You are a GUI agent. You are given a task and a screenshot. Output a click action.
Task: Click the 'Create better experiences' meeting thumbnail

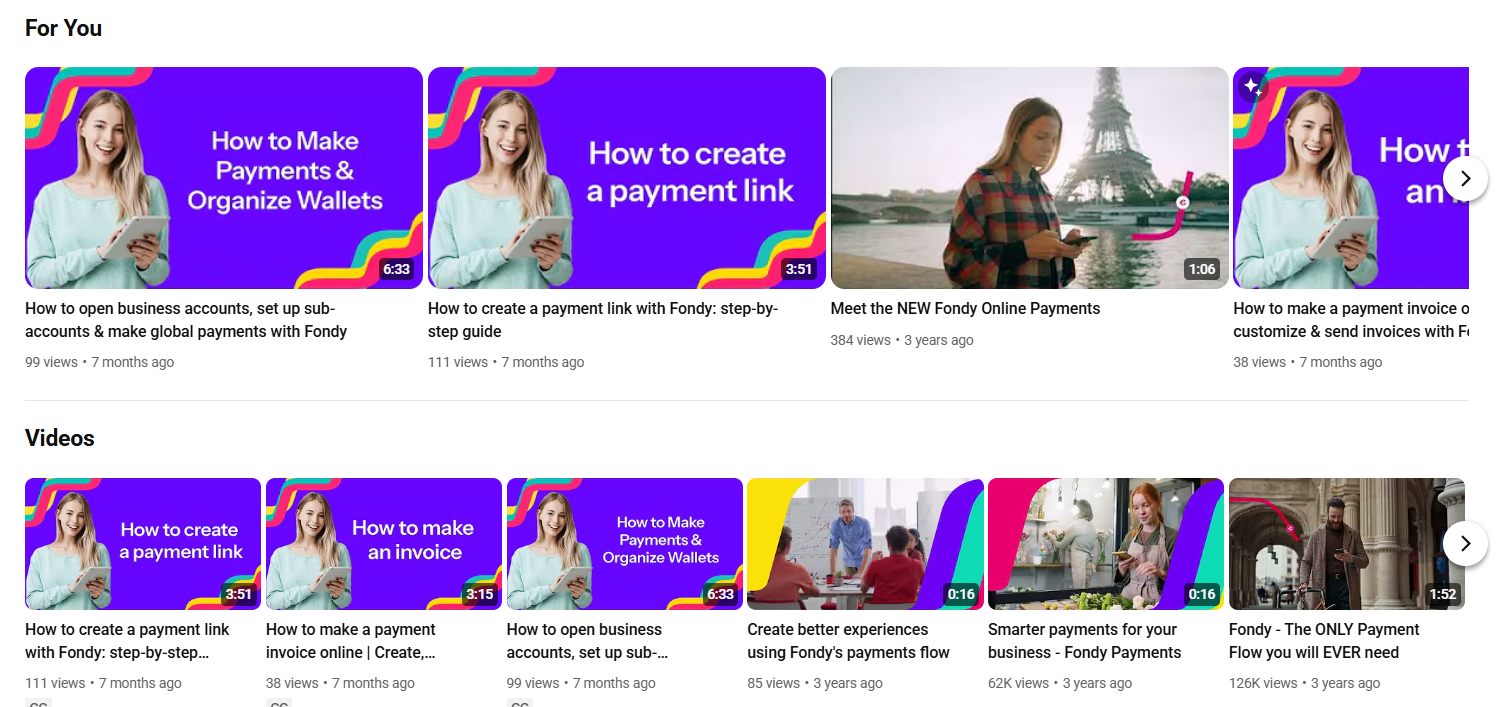click(864, 543)
